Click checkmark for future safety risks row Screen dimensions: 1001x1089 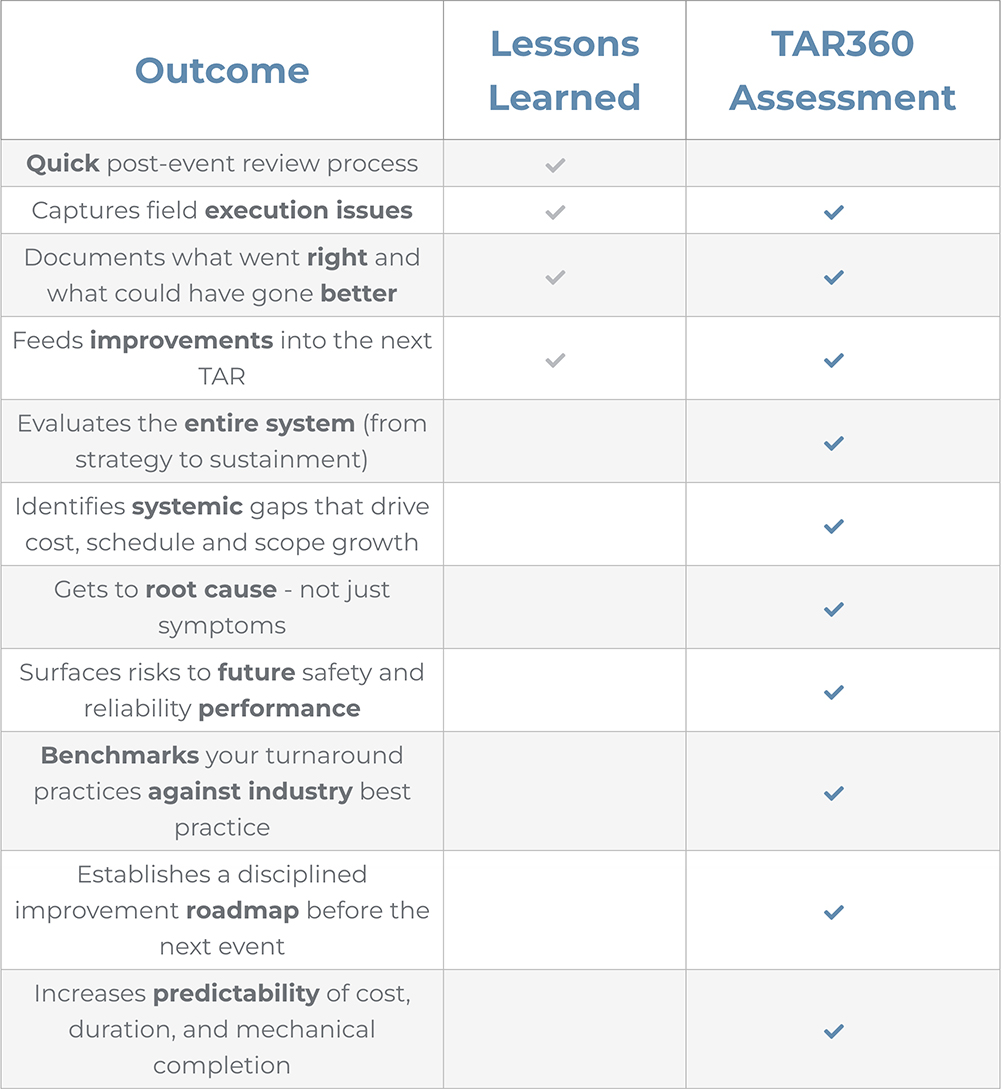[833, 692]
